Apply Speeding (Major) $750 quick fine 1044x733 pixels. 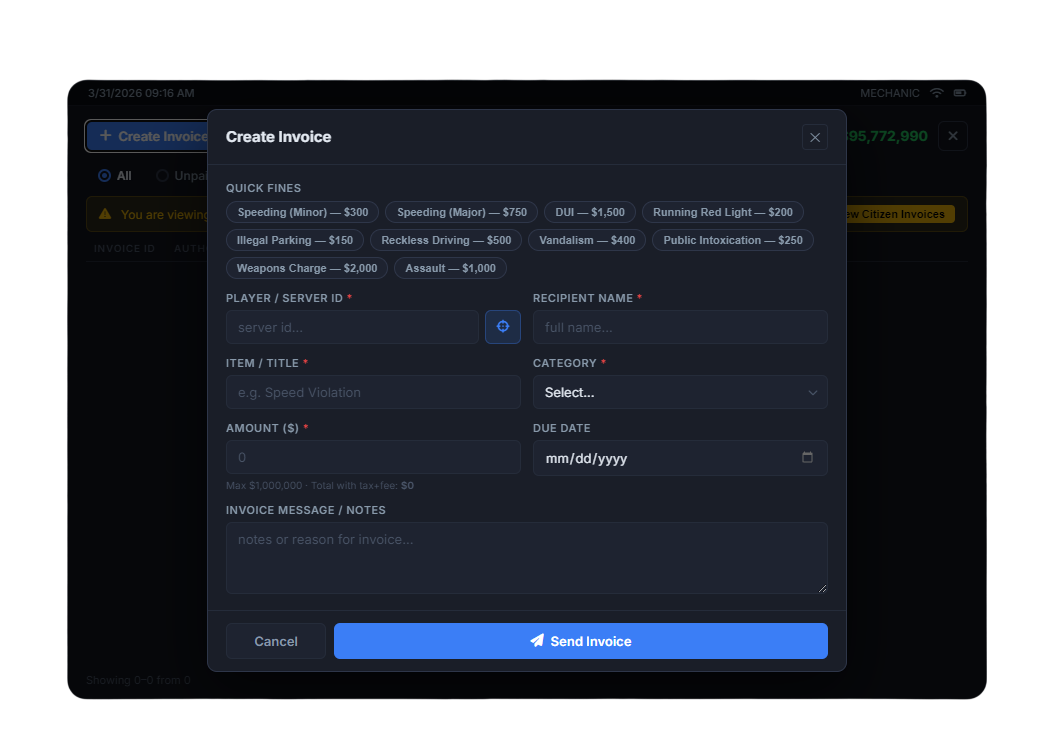coord(461,212)
